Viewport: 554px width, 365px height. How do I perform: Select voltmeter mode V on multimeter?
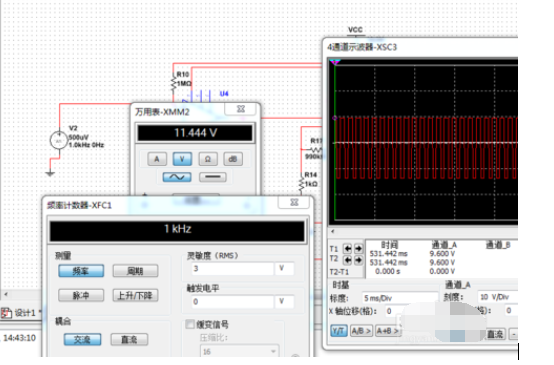tap(182, 159)
